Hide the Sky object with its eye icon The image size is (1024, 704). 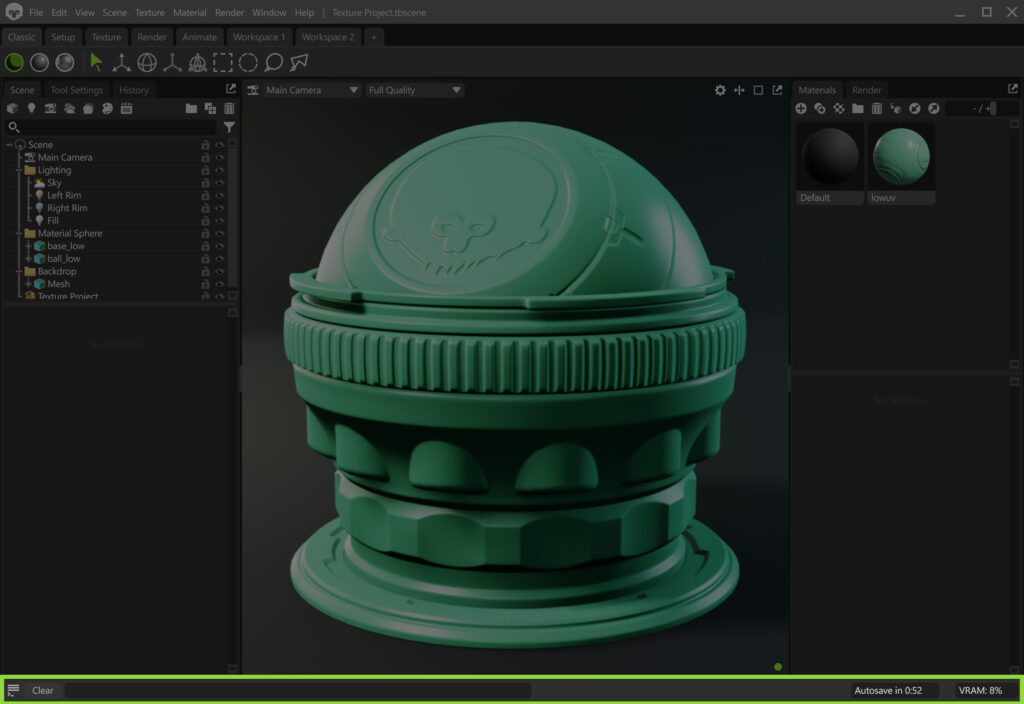coord(219,183)
